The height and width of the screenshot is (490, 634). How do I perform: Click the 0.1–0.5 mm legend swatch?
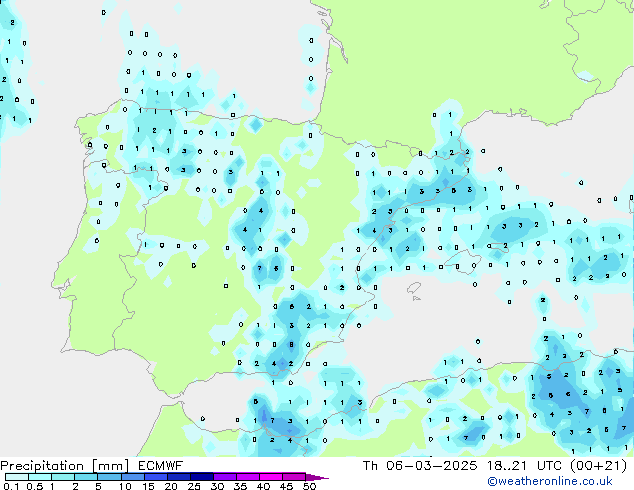17,477
